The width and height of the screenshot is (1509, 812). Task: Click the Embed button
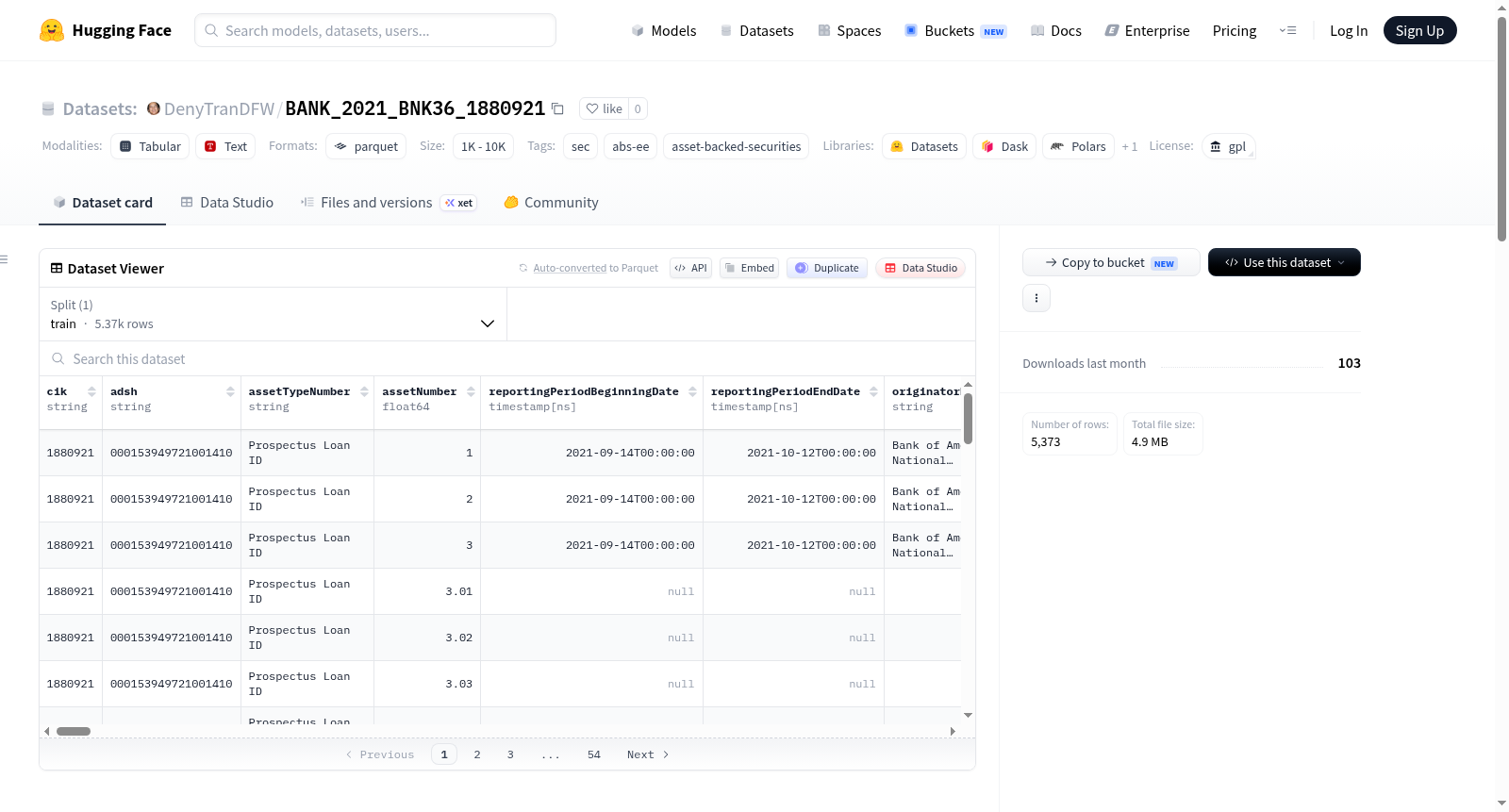pos(750,268)
